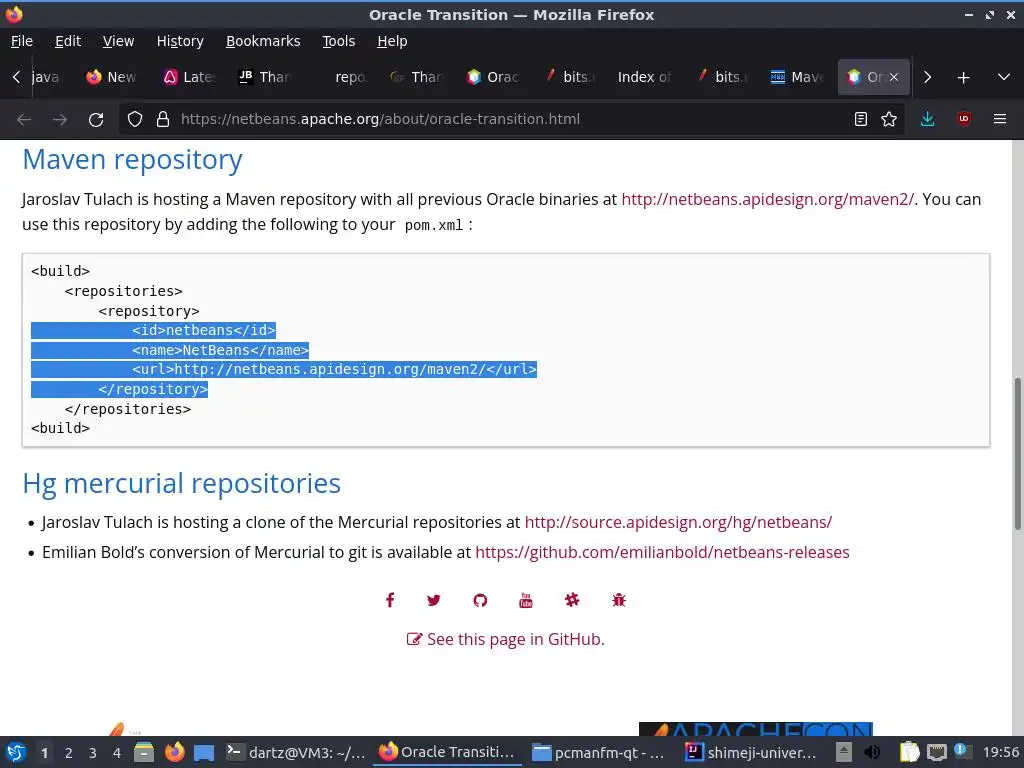
Task: Launch Firefox from taskbar quick launcher
Action: tap(174, 752)
